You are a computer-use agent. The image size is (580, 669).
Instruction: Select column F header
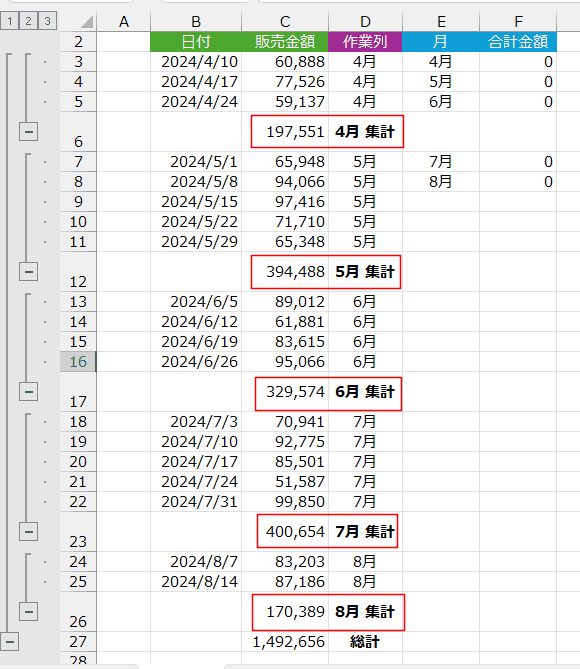(x=518, y=21)
